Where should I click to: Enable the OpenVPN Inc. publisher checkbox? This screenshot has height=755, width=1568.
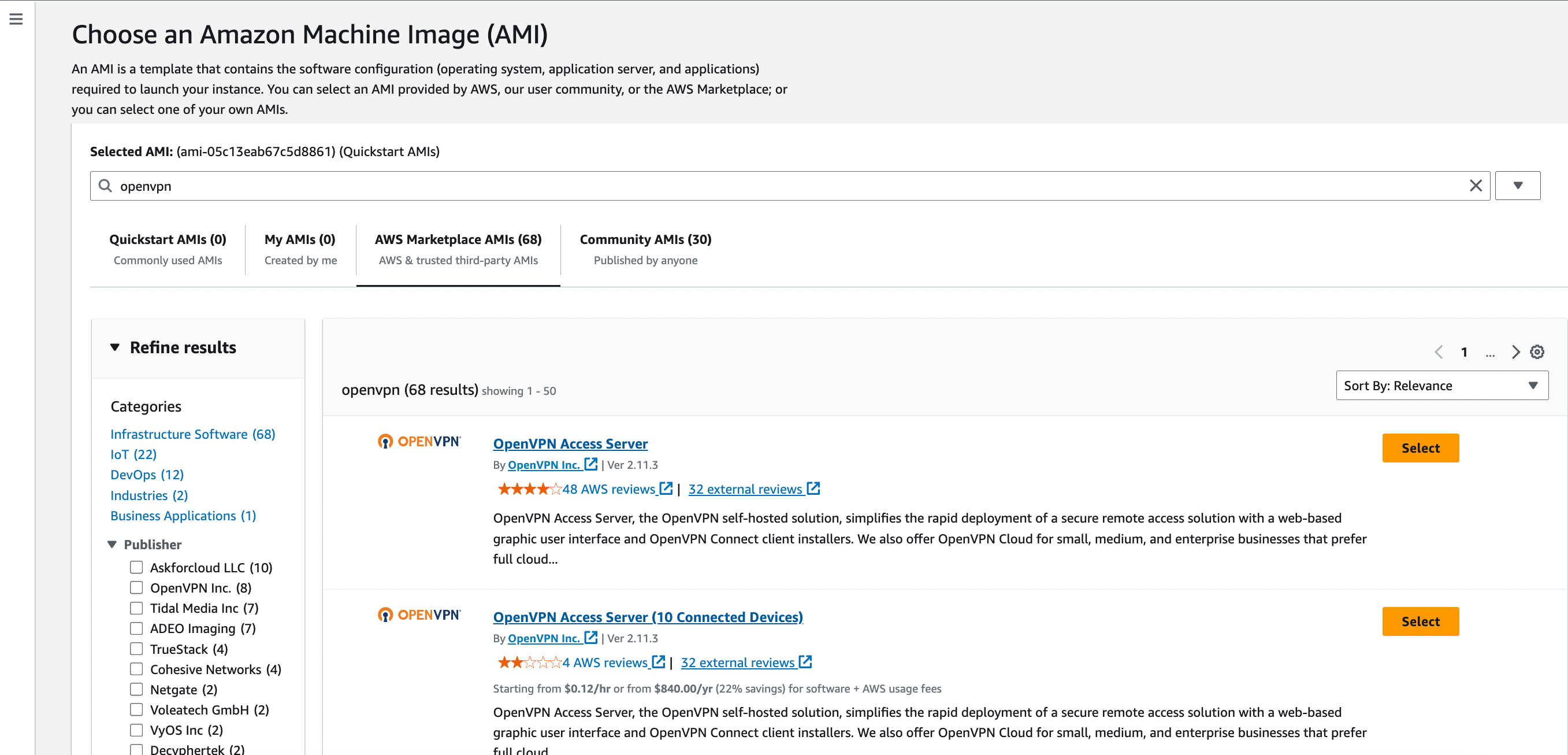[136, 587]
